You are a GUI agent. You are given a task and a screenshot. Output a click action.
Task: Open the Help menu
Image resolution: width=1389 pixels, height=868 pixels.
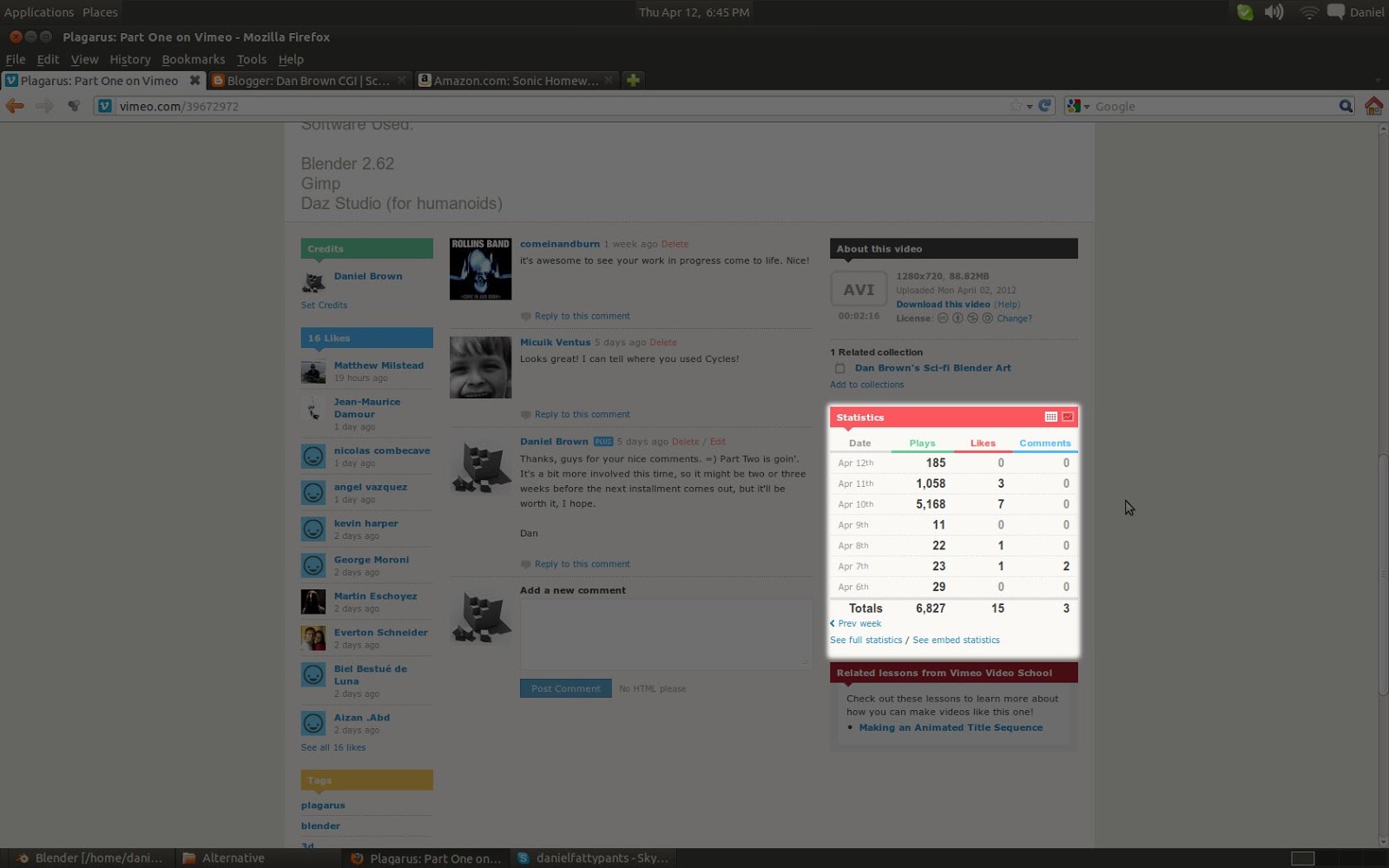point(291,59)
